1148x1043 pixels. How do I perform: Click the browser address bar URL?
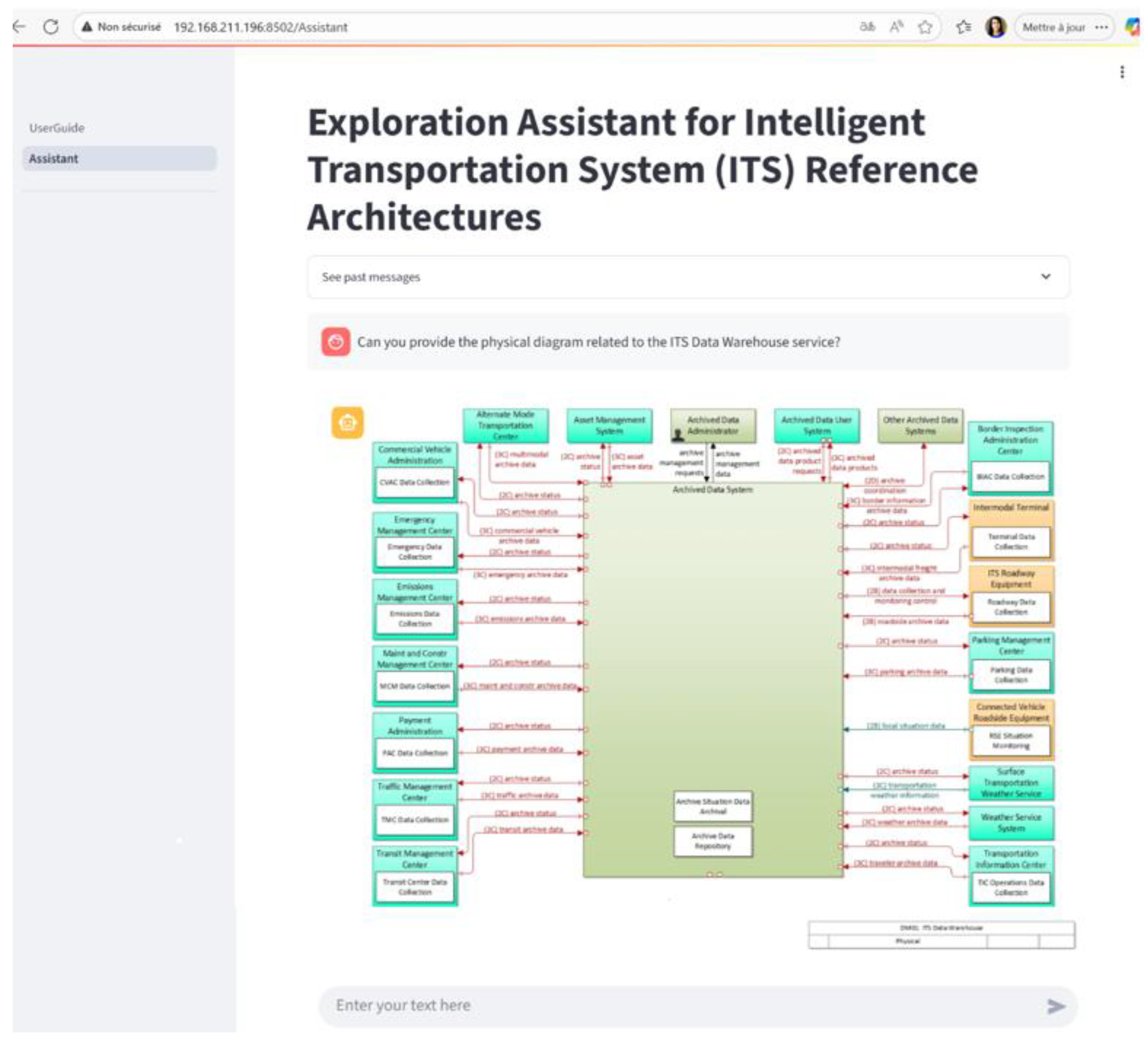pos(261,27)
